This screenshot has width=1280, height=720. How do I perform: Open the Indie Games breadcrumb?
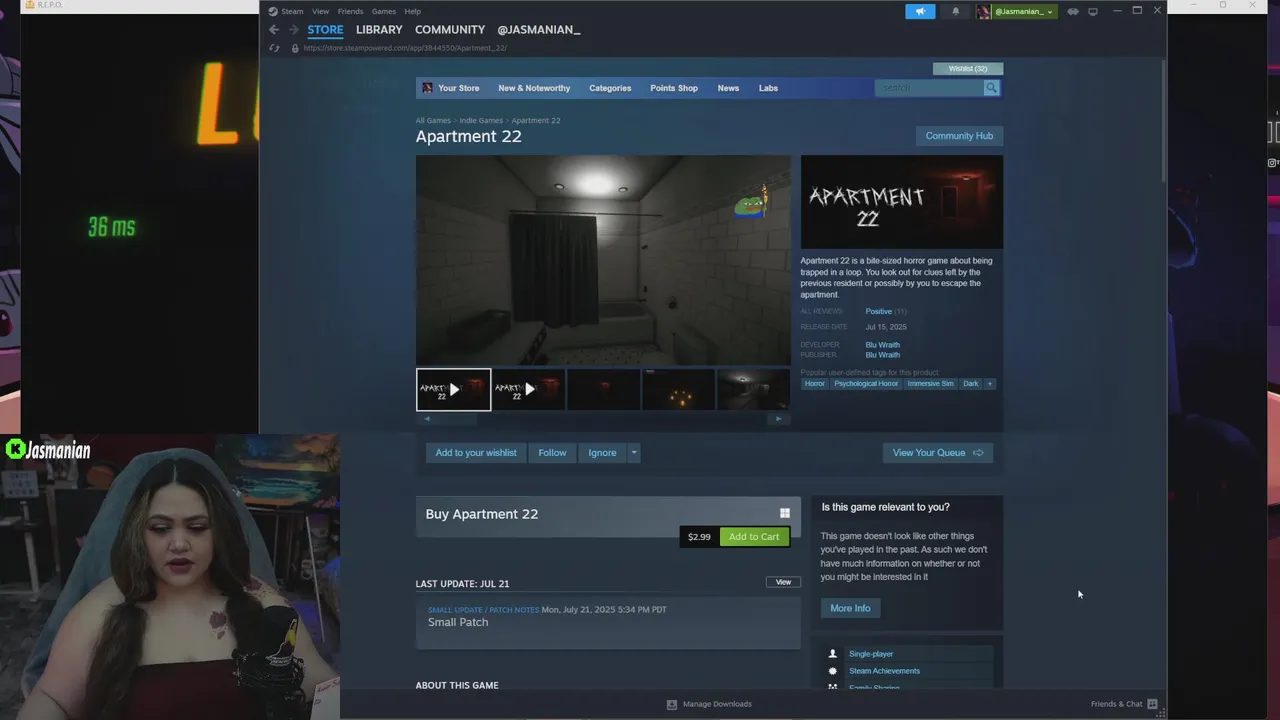point(481,120)
